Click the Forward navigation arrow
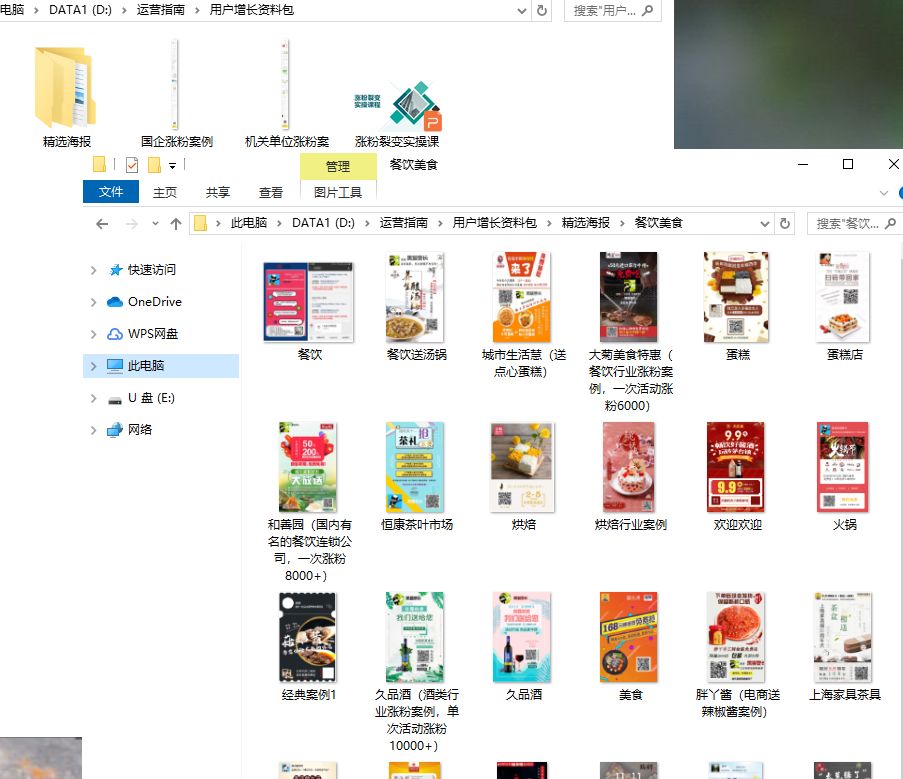This screenshot has width=903, height=779. click(x=132, y=223)
